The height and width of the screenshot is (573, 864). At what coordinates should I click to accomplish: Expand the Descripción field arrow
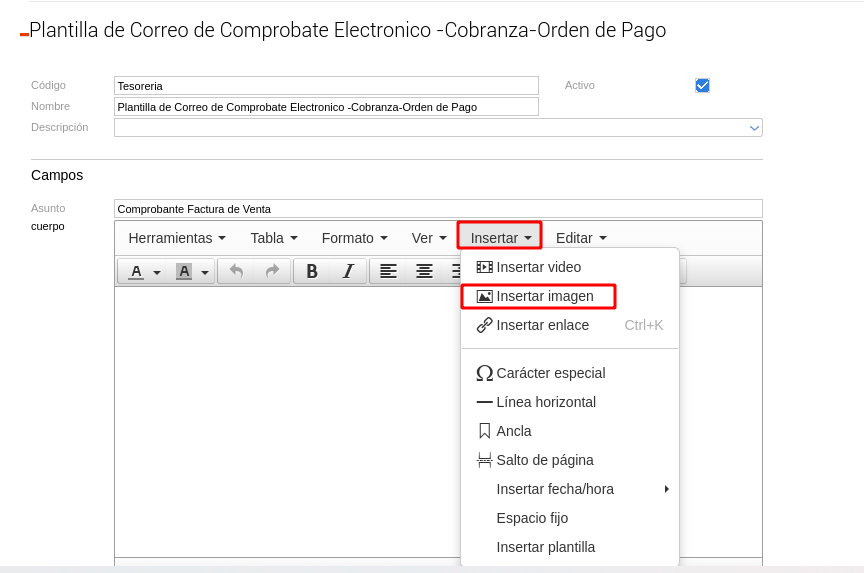coord(754,128)
